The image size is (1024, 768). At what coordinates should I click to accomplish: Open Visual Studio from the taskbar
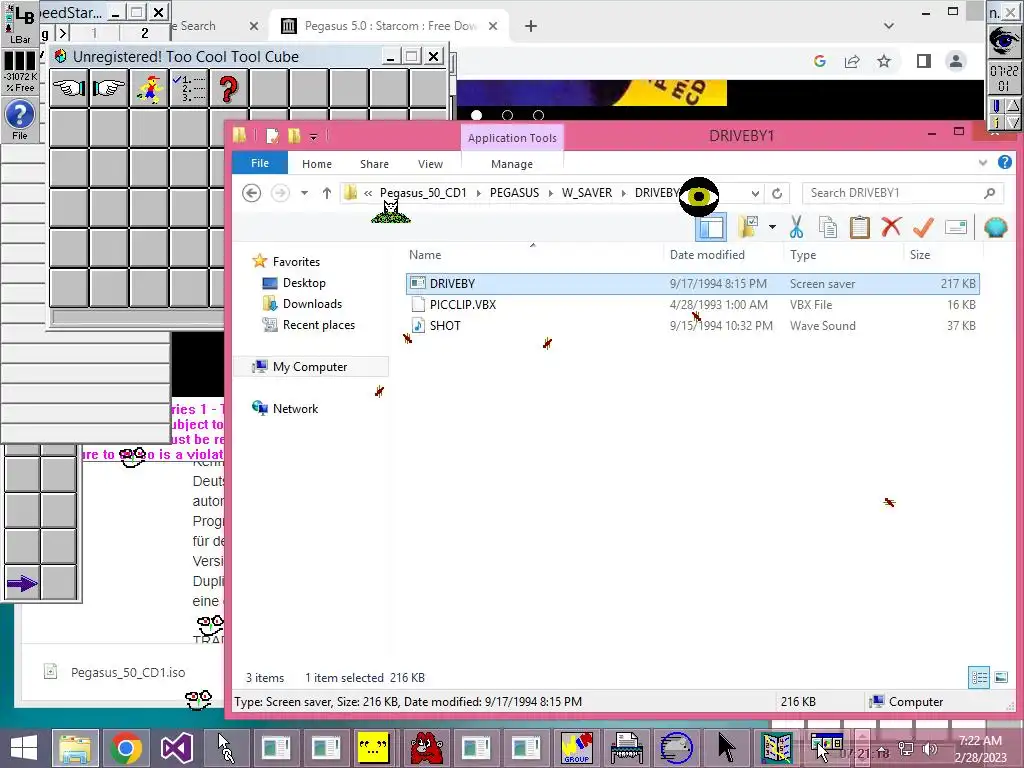(x=176, y=748)
